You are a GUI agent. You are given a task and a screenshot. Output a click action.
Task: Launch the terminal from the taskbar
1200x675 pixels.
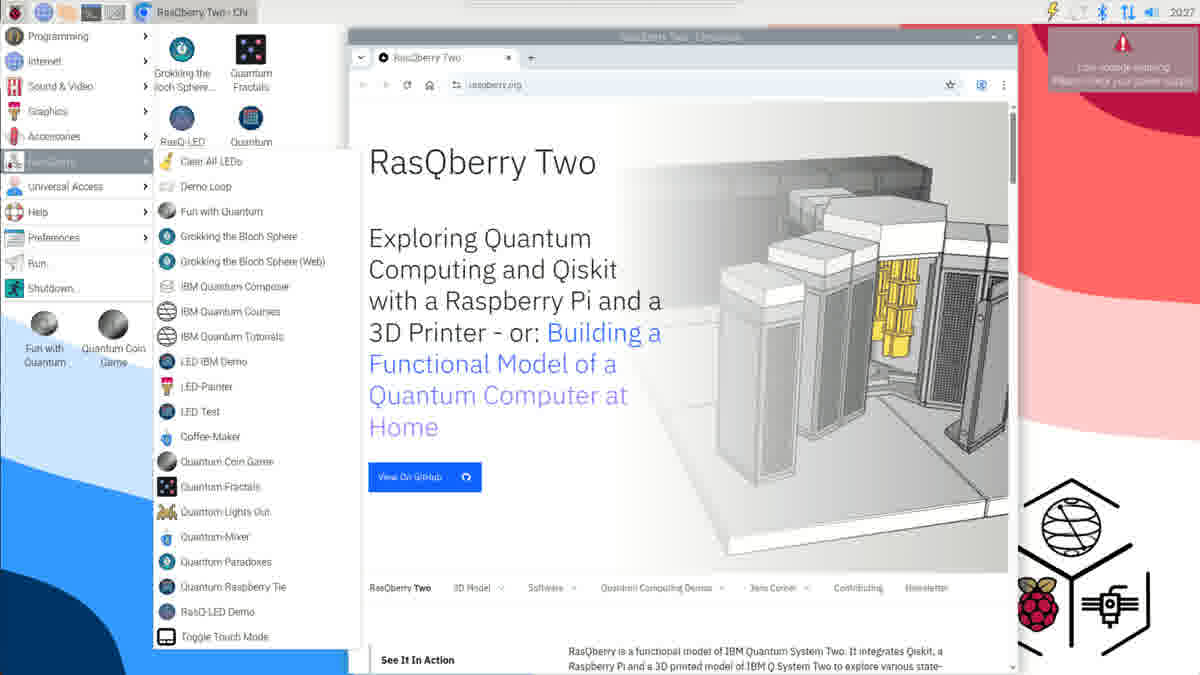(91, 12)
